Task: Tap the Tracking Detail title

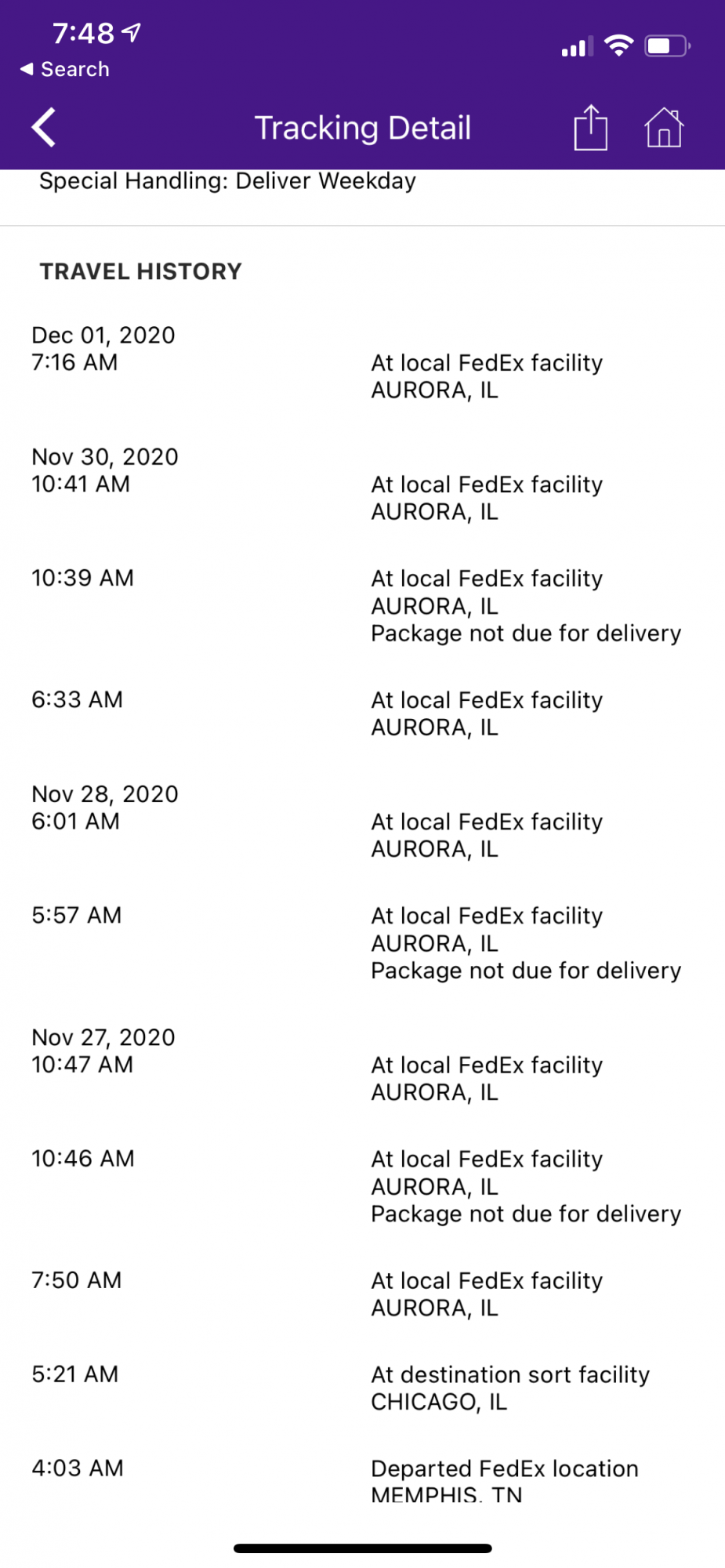Action: point(363,128)
